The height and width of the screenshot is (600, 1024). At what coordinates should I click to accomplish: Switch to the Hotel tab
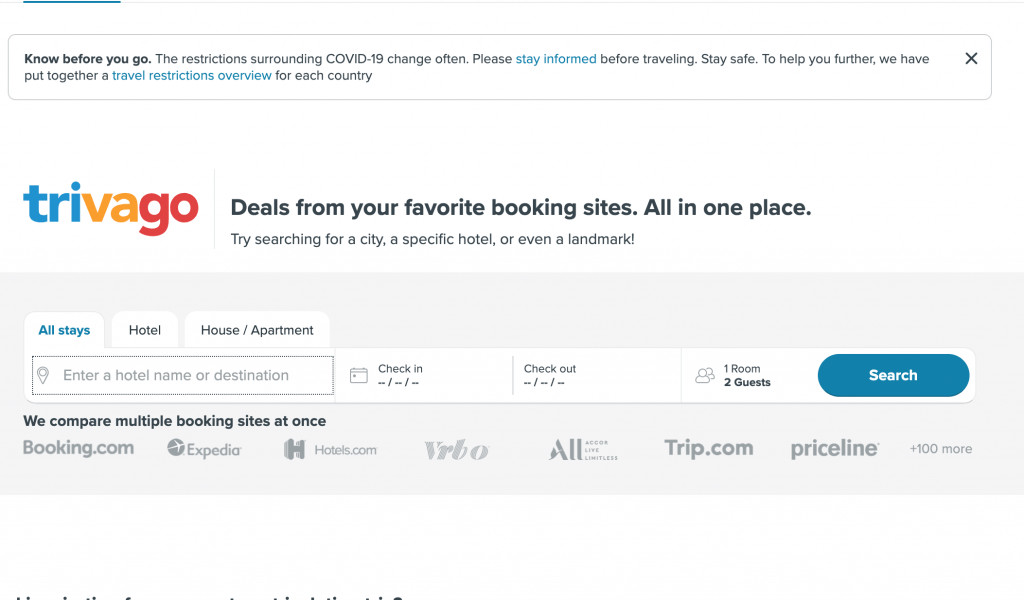click(145, 330)
